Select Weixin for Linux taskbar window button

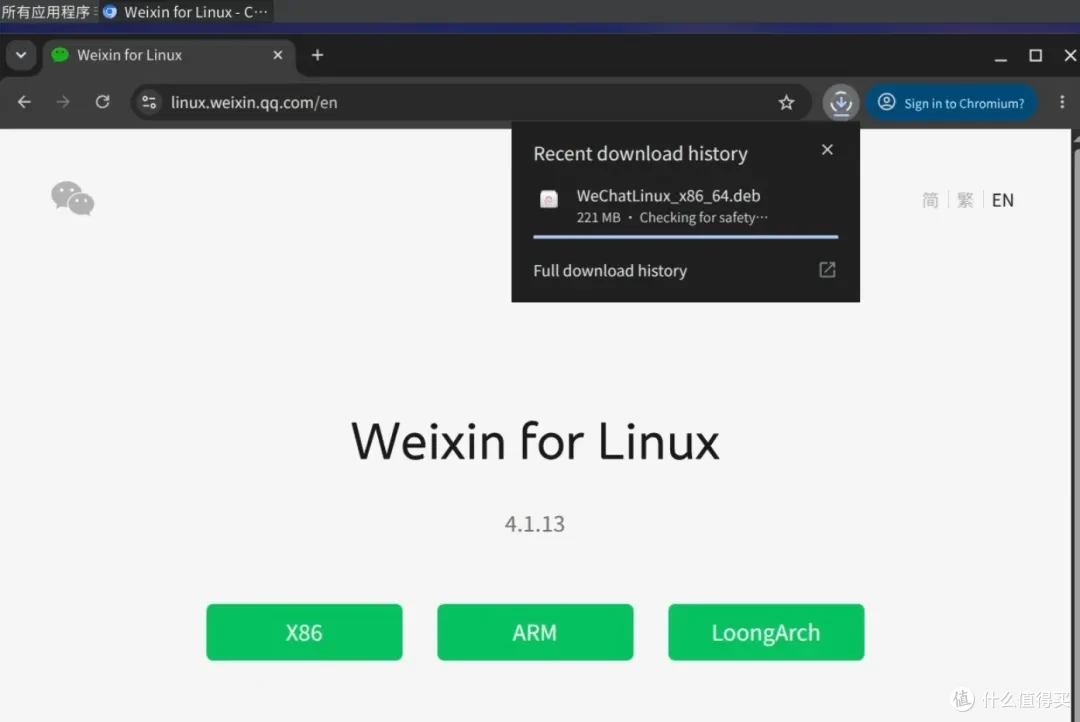pyautogui.click(x=186, y=12)
